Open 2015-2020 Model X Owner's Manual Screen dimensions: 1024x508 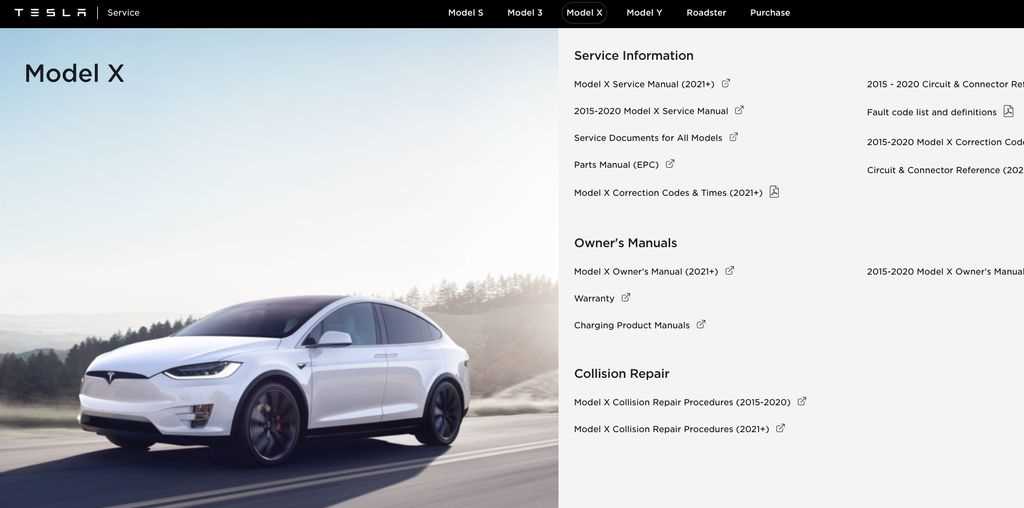(x=945, y=272)
